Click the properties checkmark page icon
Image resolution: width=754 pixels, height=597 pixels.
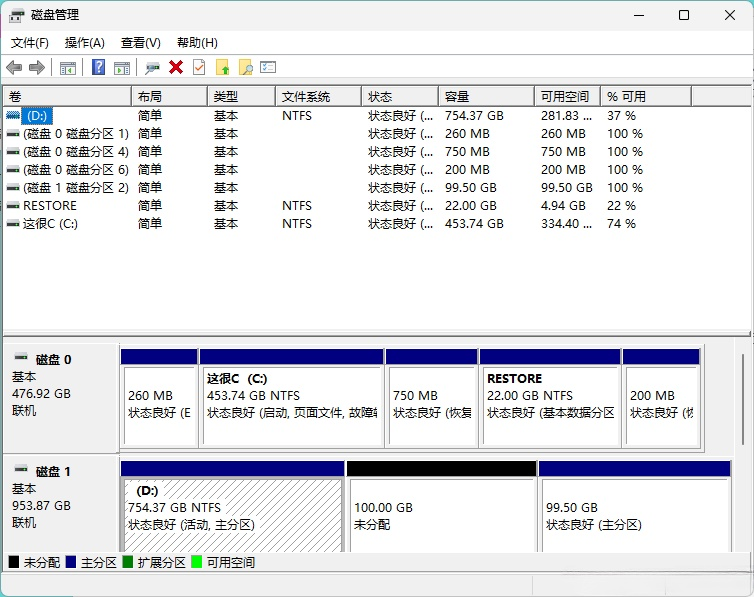click(199, 67)
